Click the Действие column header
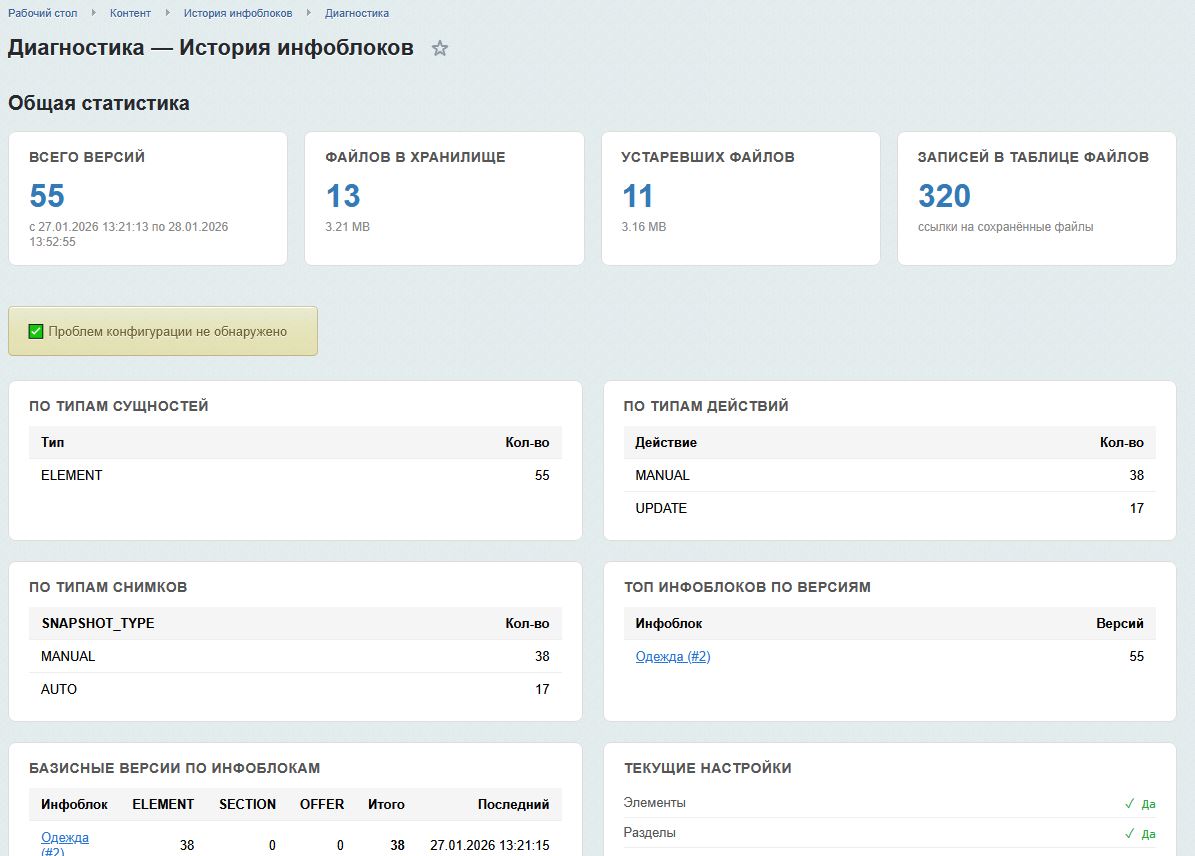This screenshot has width=1195, height=856. coord(665,442)
